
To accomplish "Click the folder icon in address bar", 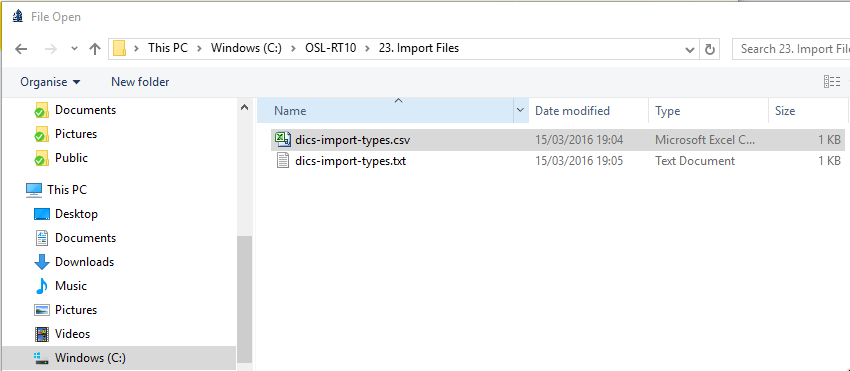I will pos(120,49).
